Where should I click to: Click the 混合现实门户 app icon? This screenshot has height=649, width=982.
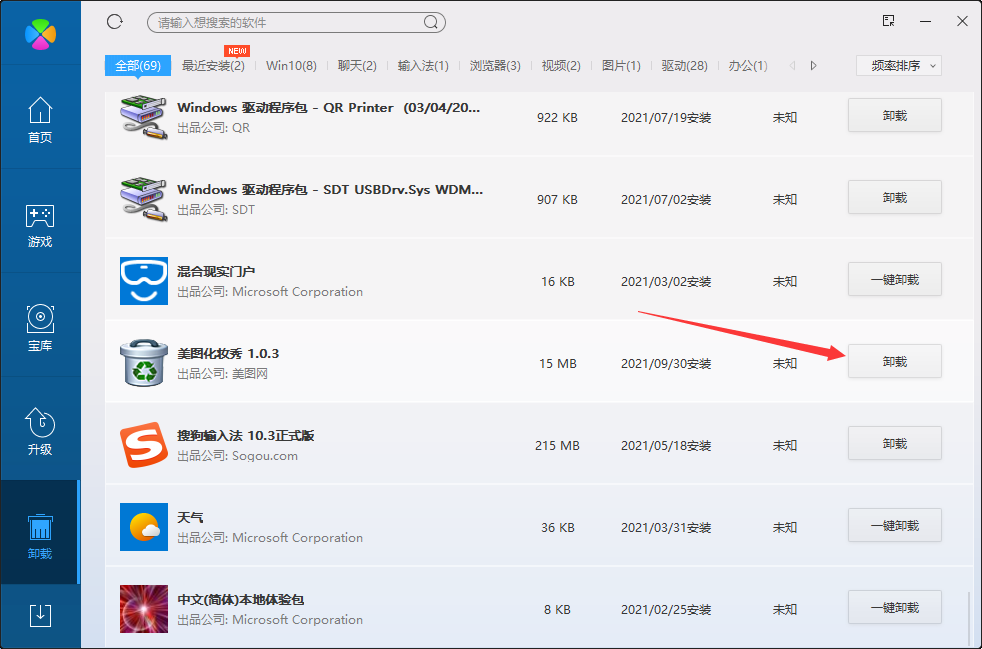click(143, 281)
